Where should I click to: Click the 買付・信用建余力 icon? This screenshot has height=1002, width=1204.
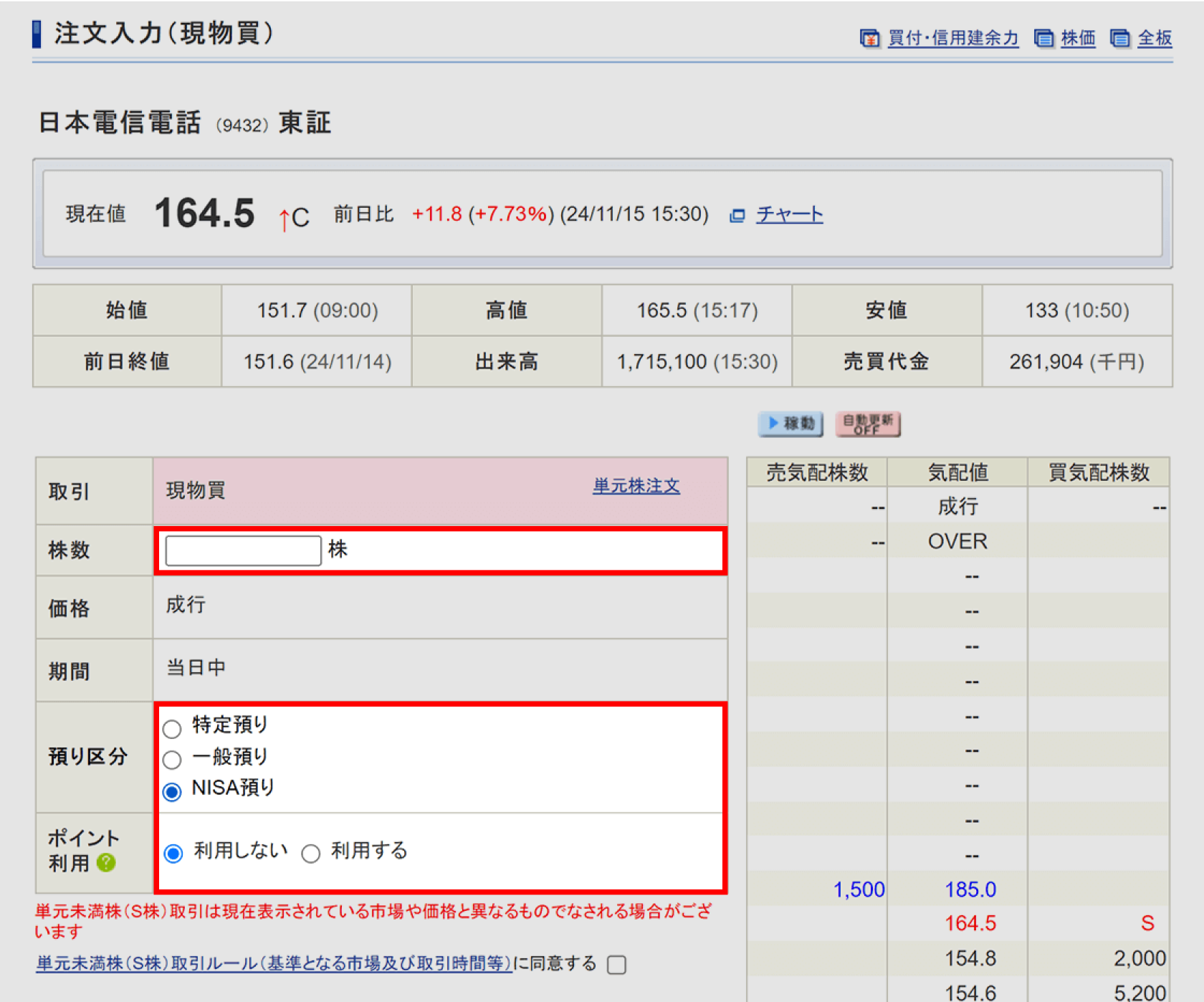[x=869, y=39]
